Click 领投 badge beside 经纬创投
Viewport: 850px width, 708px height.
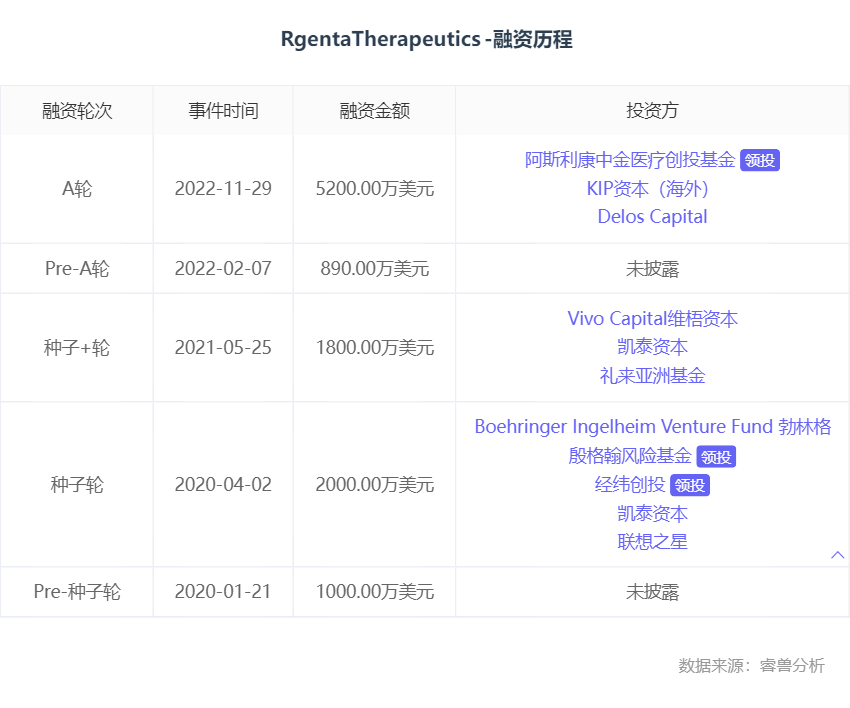[x=690, y=485]
